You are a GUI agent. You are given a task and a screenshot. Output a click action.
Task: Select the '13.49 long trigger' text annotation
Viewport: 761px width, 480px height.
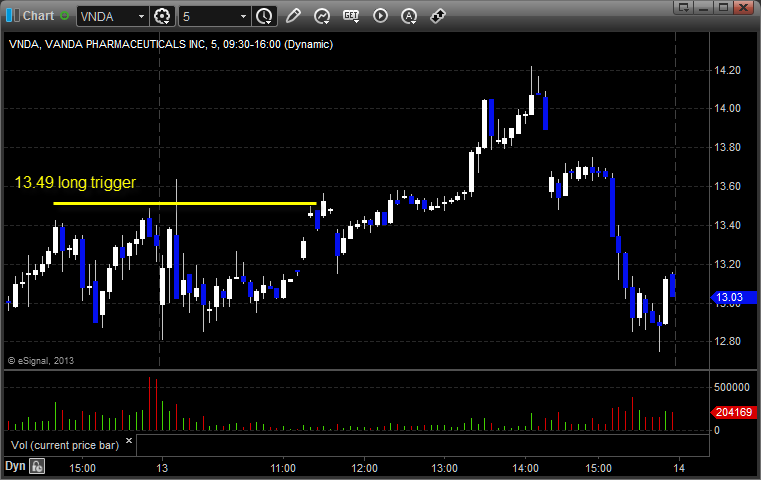point(75,182)
